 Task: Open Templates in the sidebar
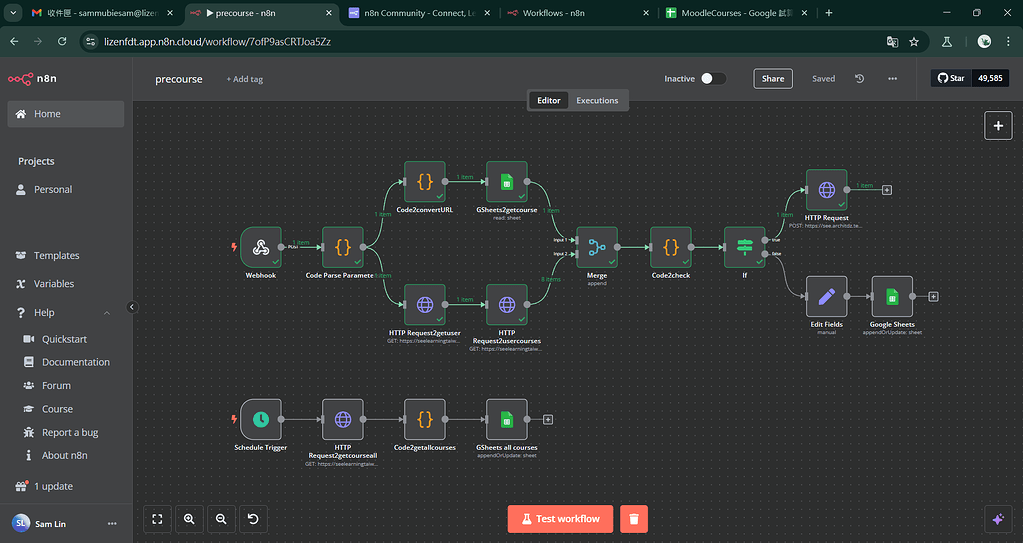coord(56,255)
